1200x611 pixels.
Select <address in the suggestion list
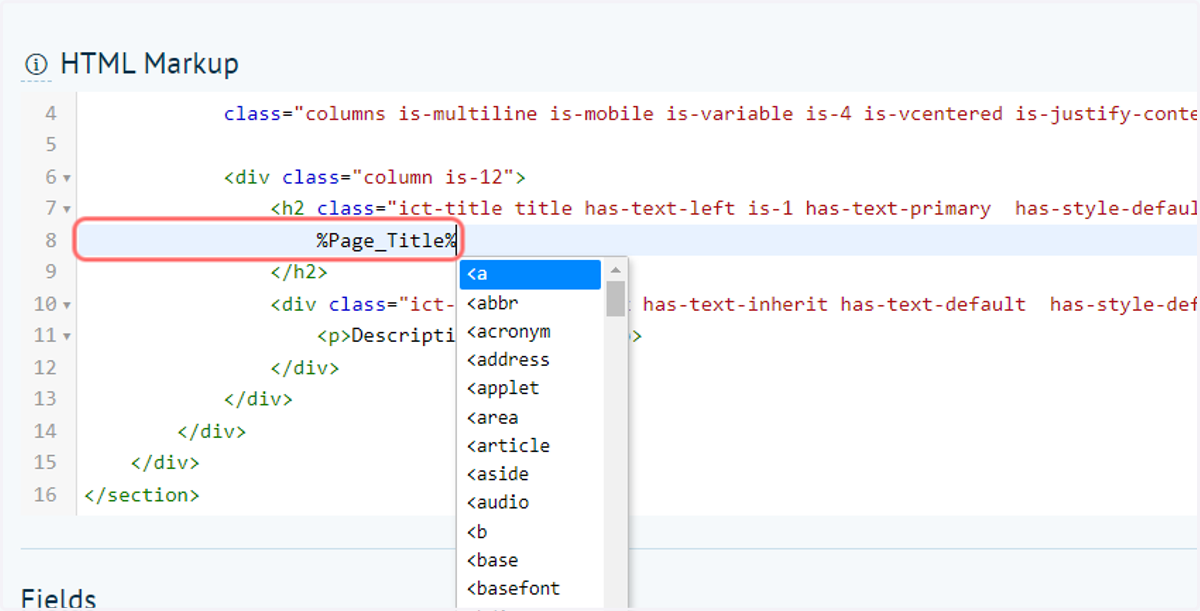pos(530,360)
